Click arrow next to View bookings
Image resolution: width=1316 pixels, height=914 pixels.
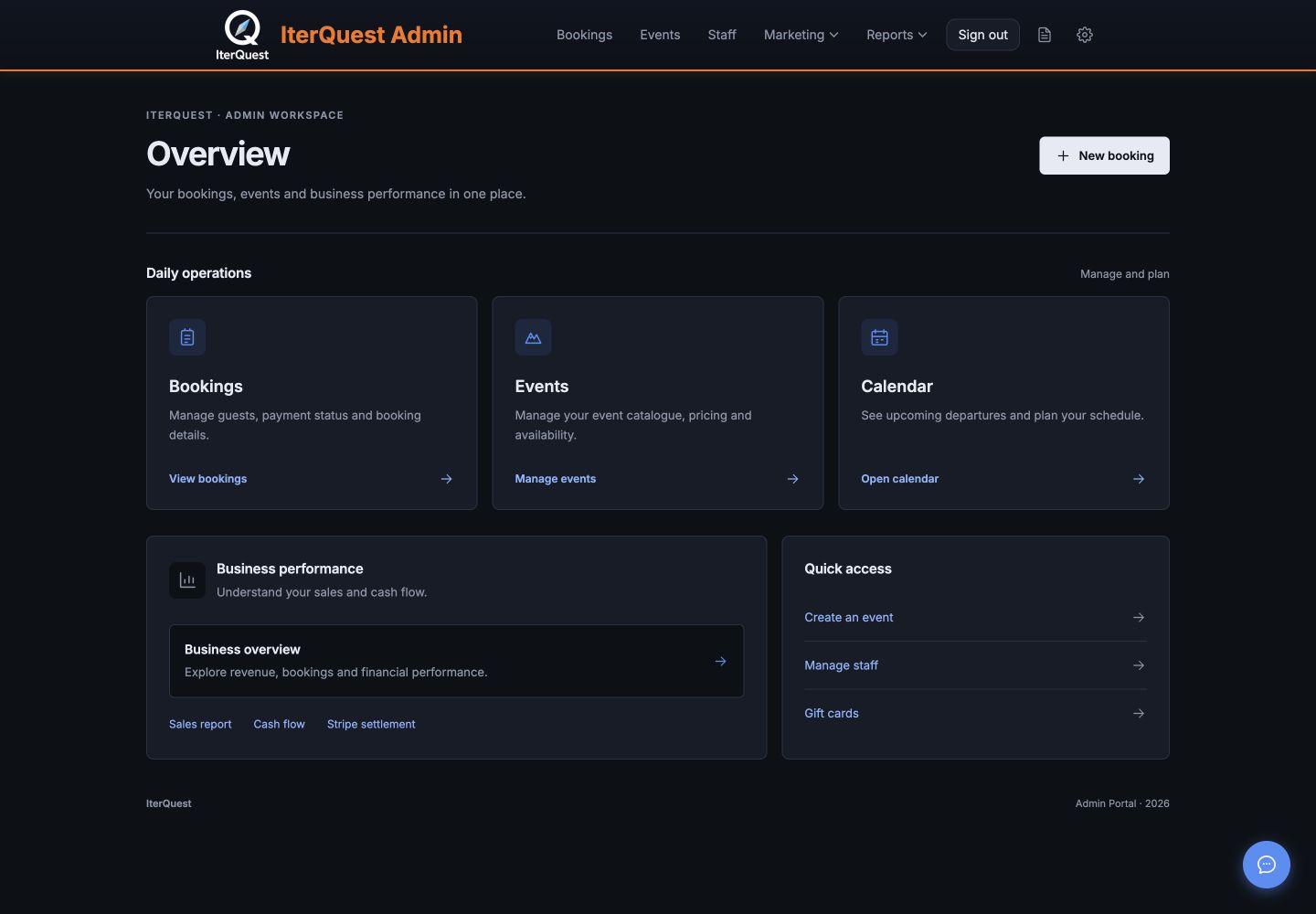(447, 479)
